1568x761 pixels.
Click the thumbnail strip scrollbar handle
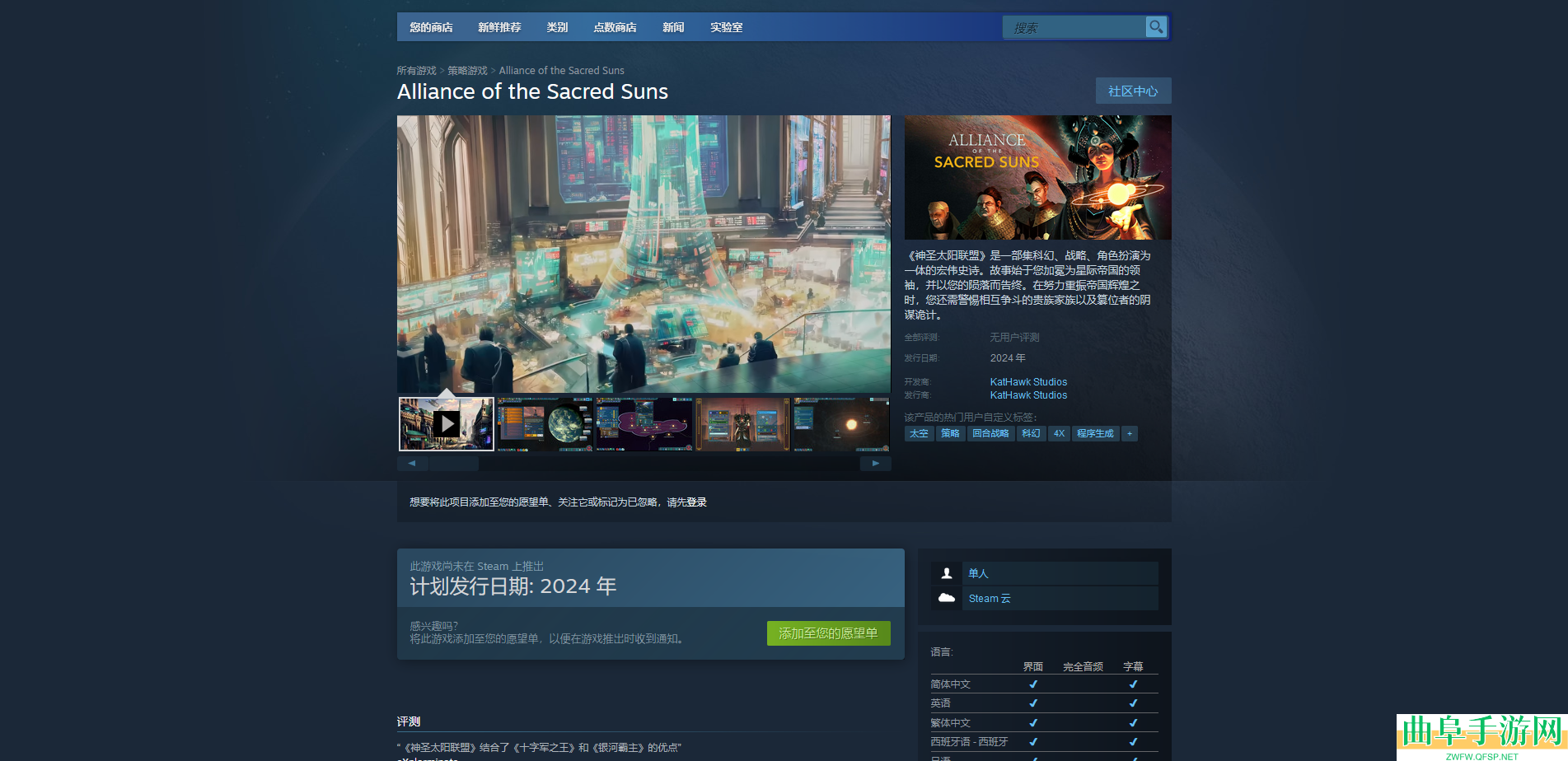click(454, 464)
